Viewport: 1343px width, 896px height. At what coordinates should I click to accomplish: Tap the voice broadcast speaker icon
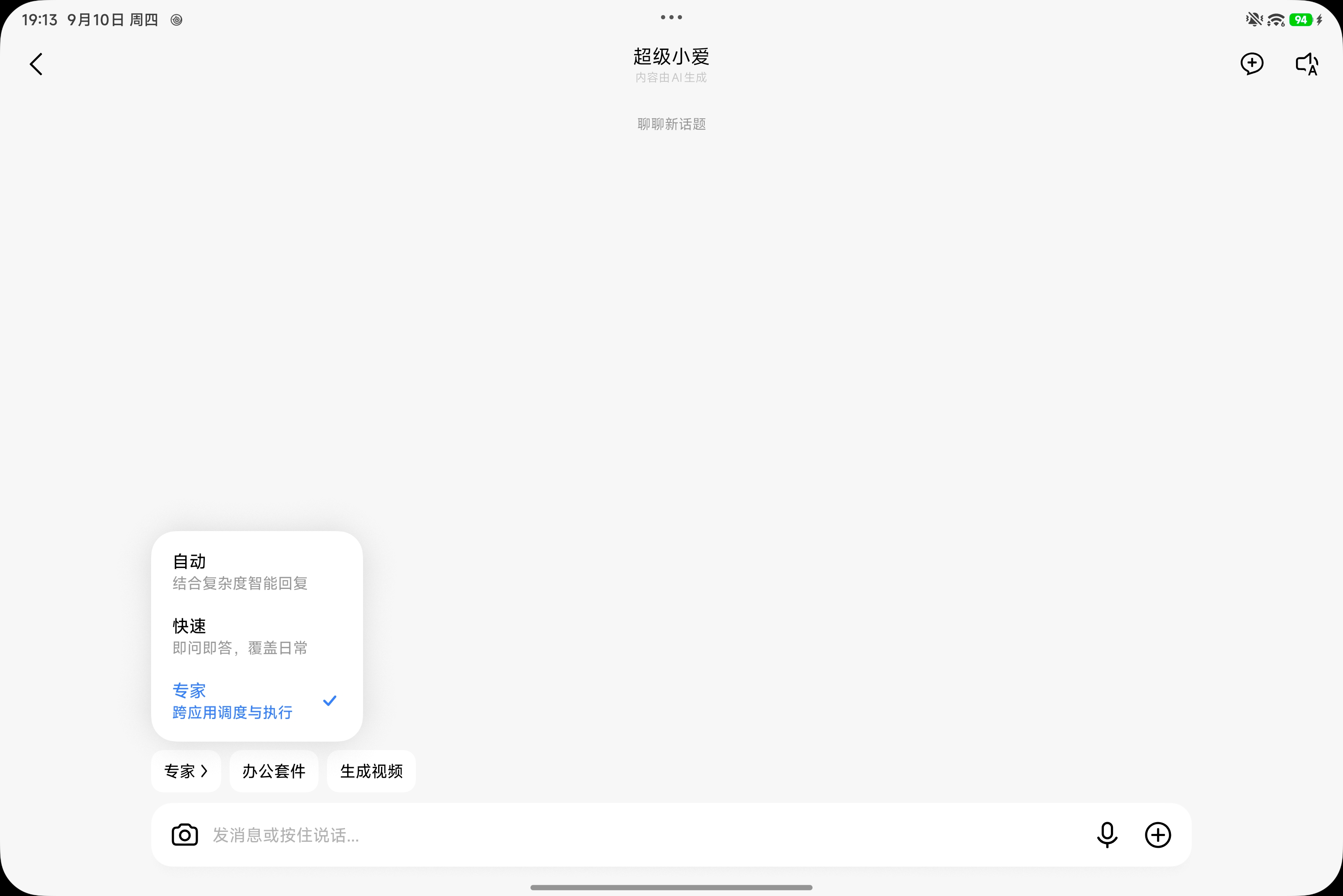[x=1306, y=64]
